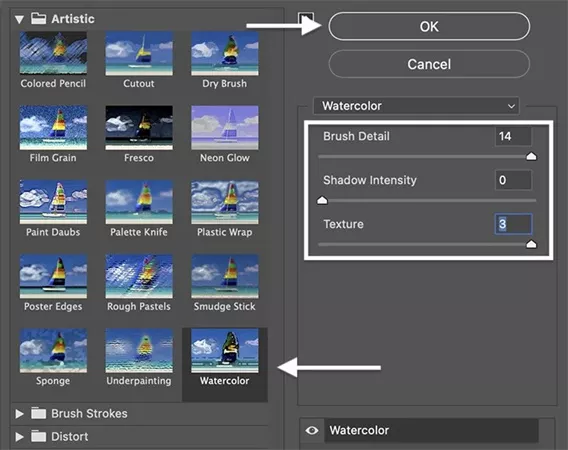The width and height of the screenshot is (568, 450).
Task: Pick the Smudge Stick filter thumbnail
Action: 225,276
